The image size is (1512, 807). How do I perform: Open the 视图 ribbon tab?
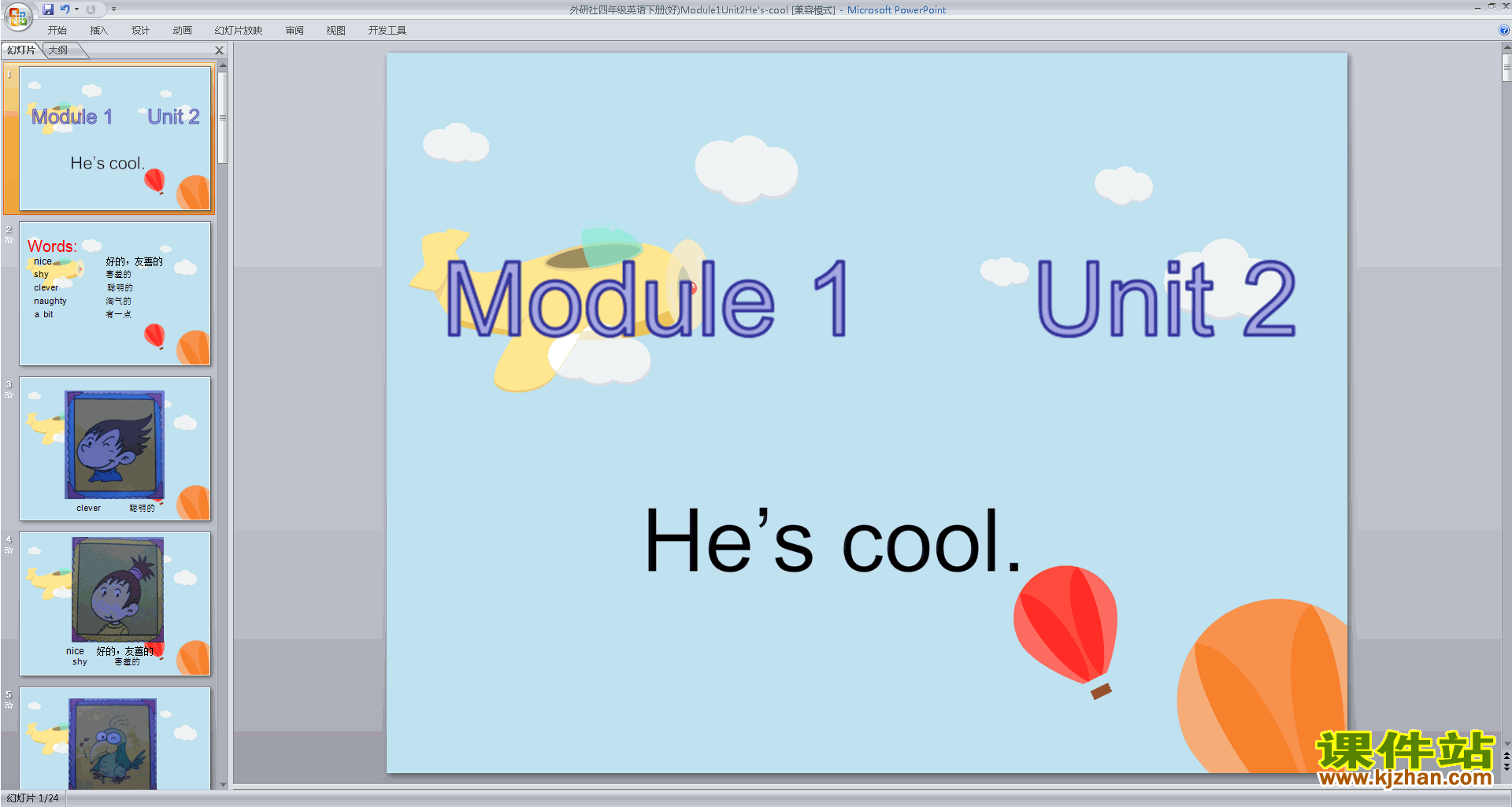pos(336,31)
